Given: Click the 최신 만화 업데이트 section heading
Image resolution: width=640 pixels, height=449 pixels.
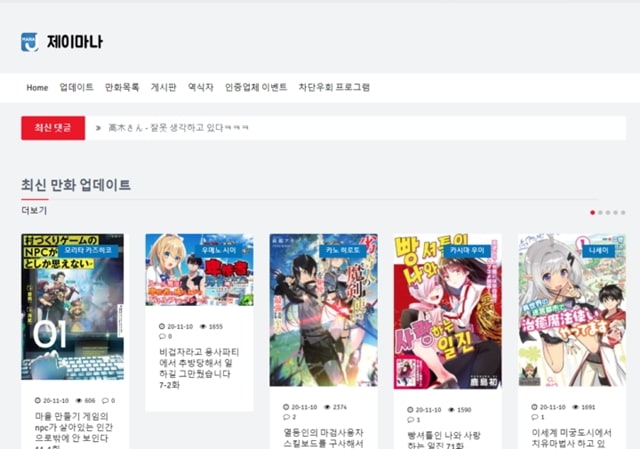Looking at the screenshot, I should (x=76, y=185).
